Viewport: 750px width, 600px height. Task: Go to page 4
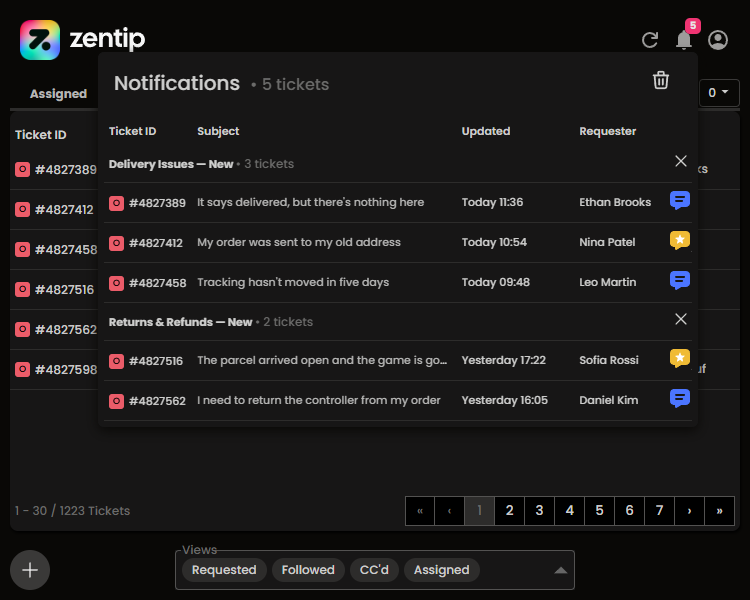(x=569, y=511)
